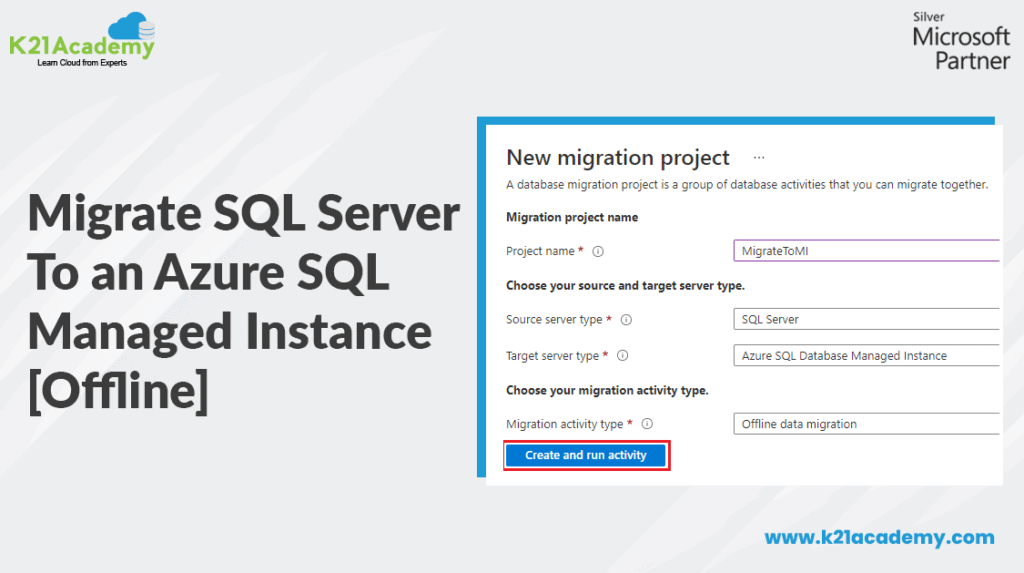Click the K21Academy logo
This screenshot has height=573, width=1024.
click(83, 40)
